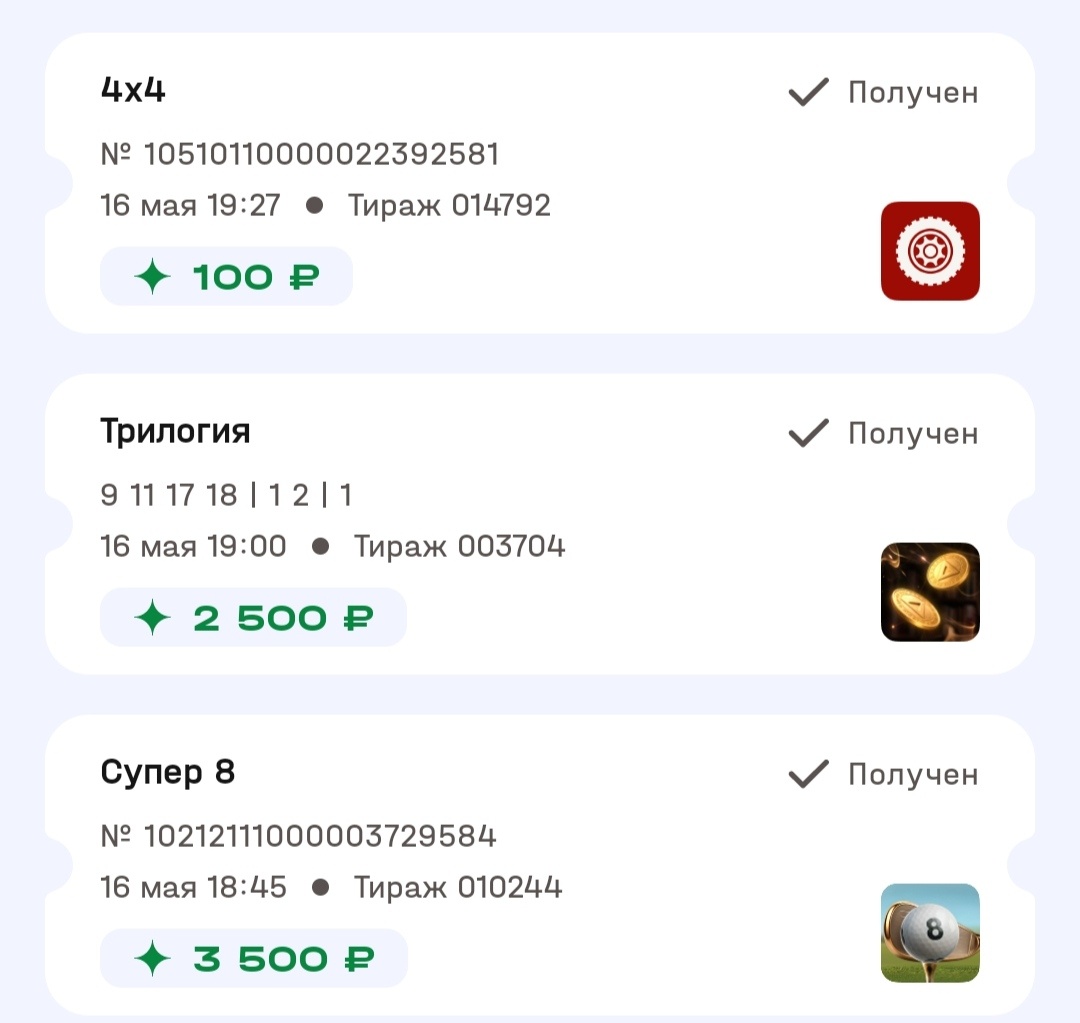Click the checkmark next to Получен on 4x4
1080x1023 pixels.
click(806, 92)
